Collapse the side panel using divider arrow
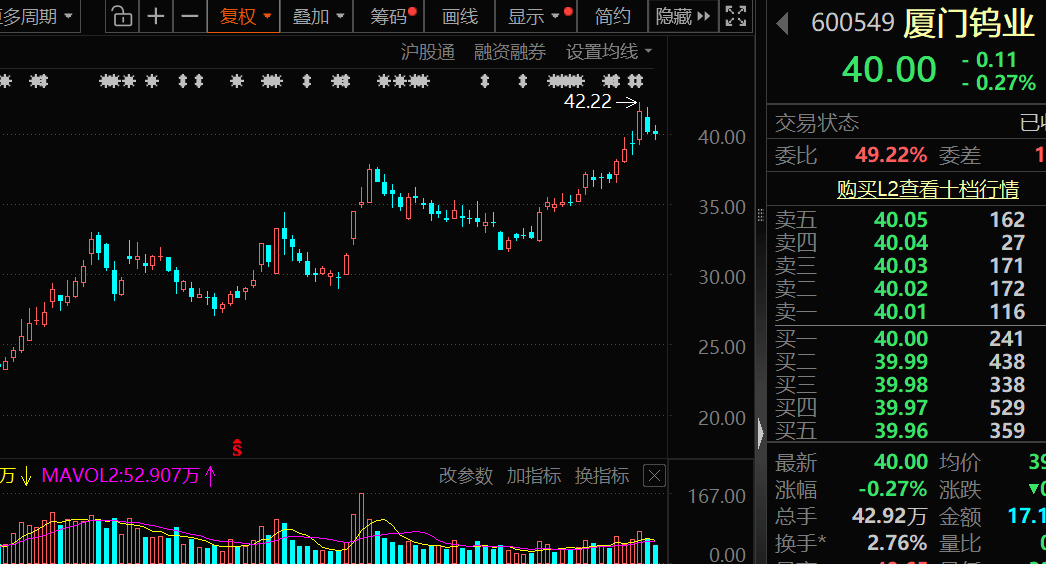 click(x=761, y=433)
